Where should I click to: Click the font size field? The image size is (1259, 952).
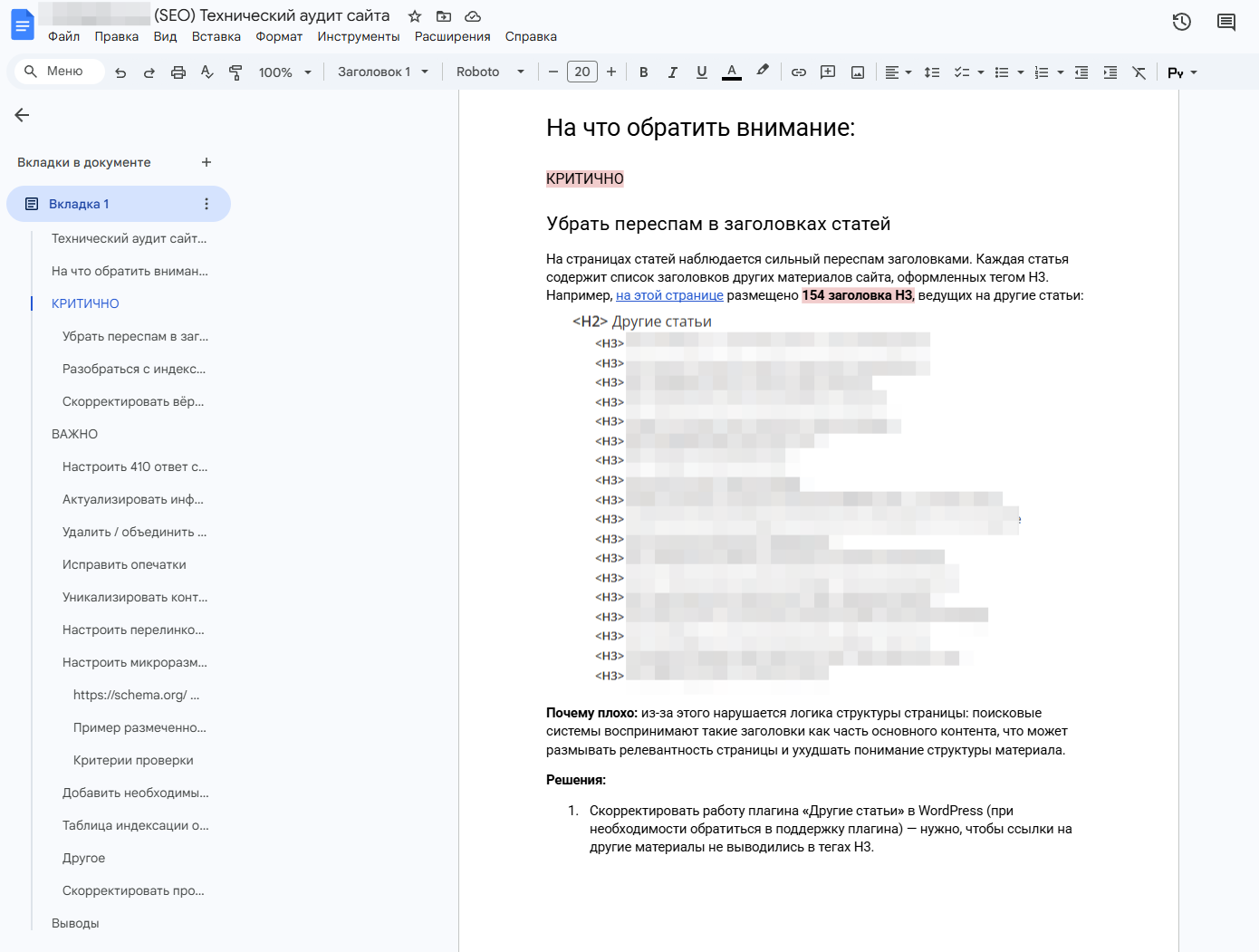tap(581, 72)
